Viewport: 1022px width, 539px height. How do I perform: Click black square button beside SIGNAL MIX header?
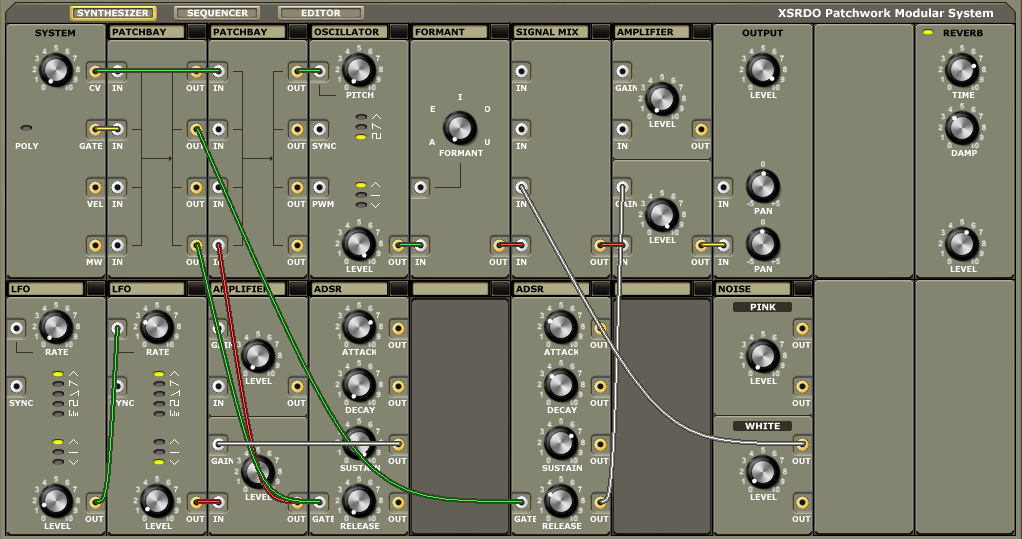tap(601, 32)
